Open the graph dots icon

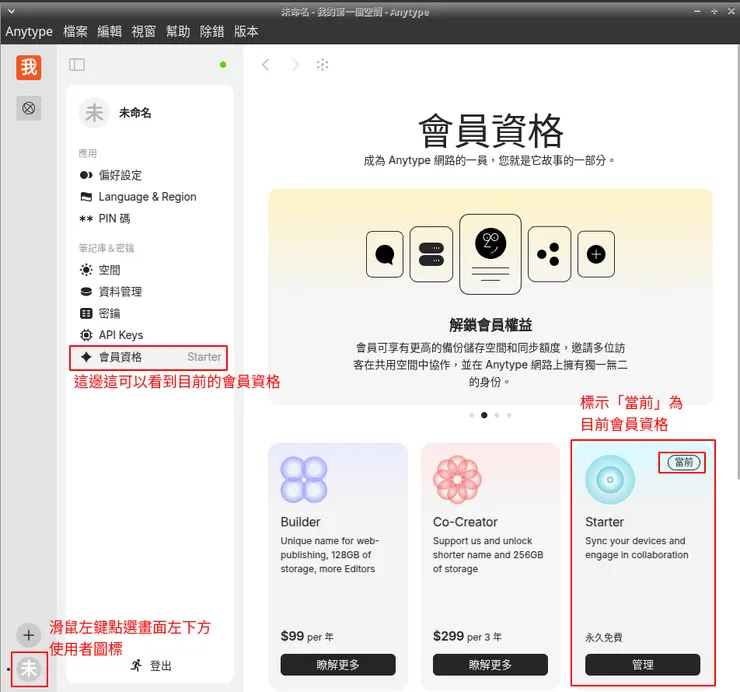point(322,65)
